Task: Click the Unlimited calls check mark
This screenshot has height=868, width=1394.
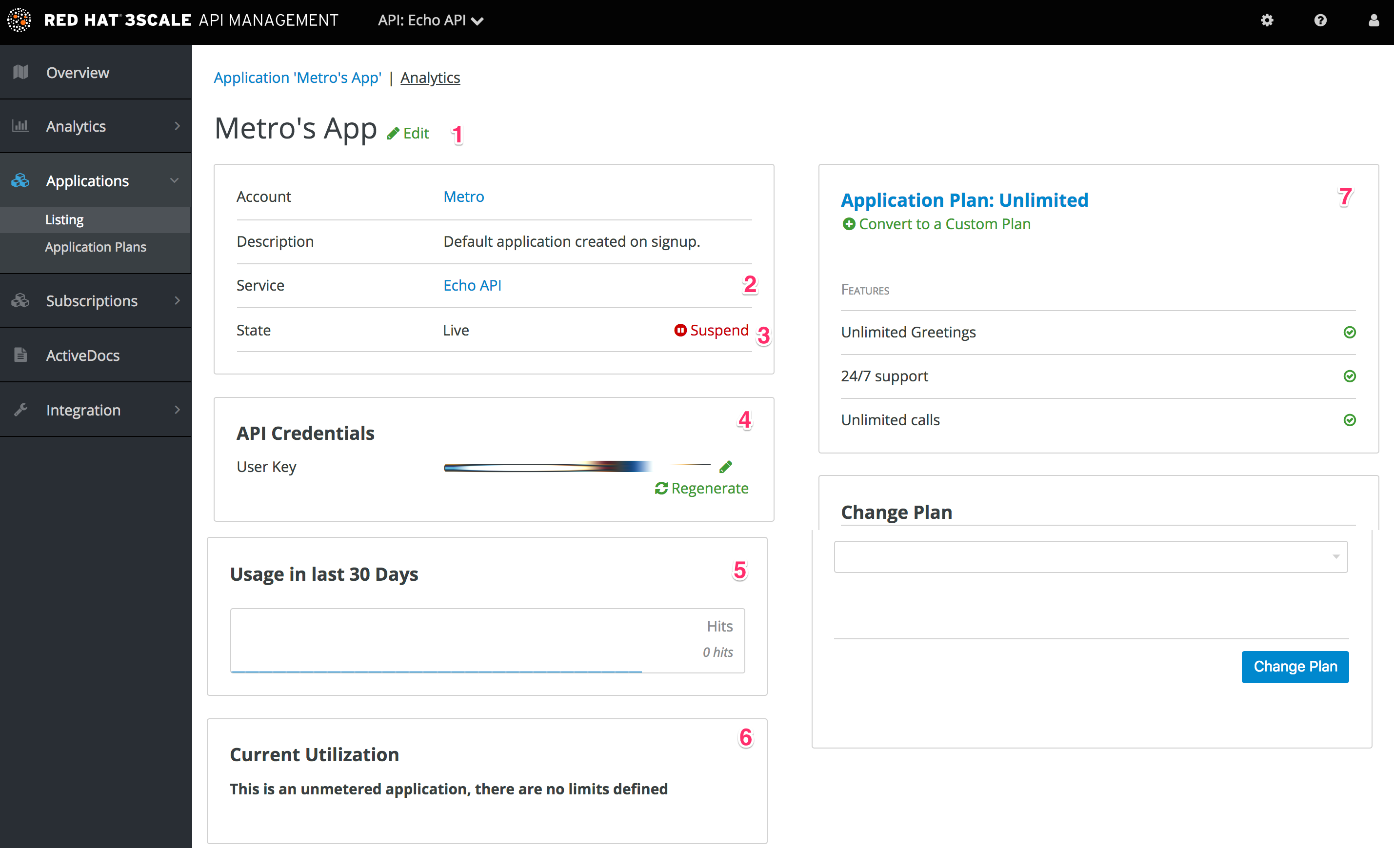Action: [x=1349, y=420]
